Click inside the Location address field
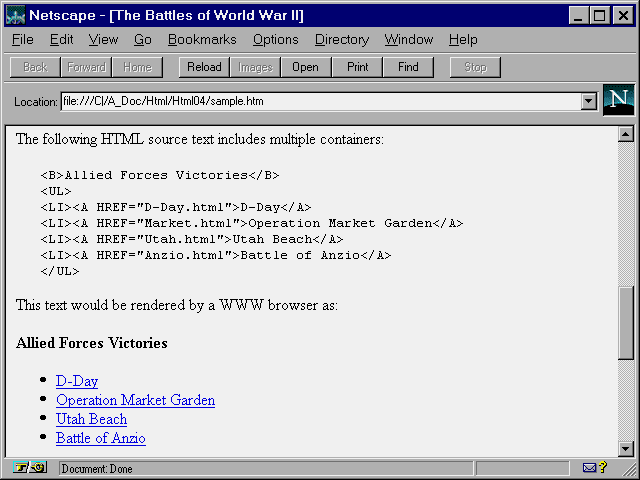Screen dimensions: 640x480 pos(320,102)
